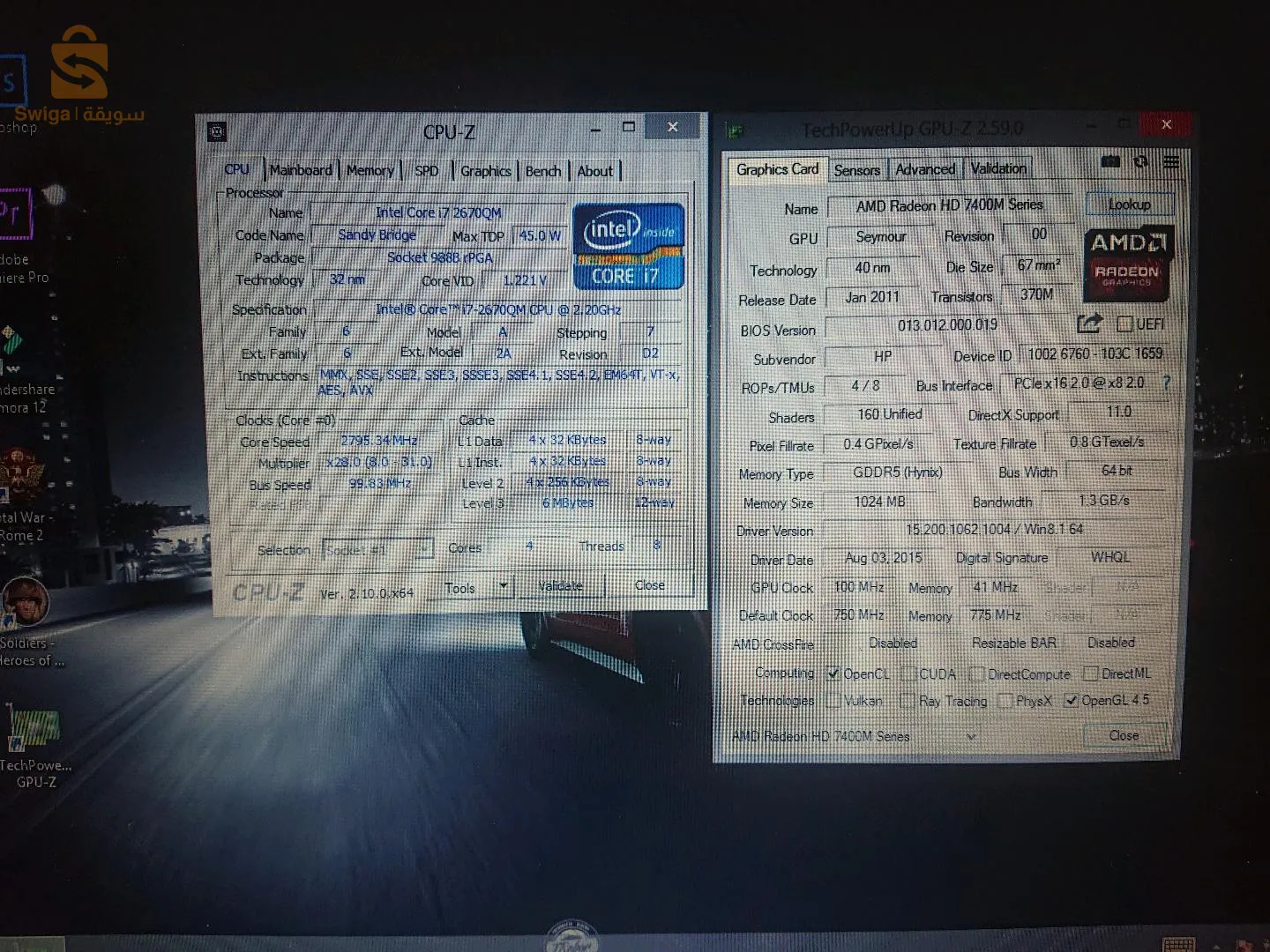Click the refresh icon in GPU-Z titlebar

point(1140,162)
